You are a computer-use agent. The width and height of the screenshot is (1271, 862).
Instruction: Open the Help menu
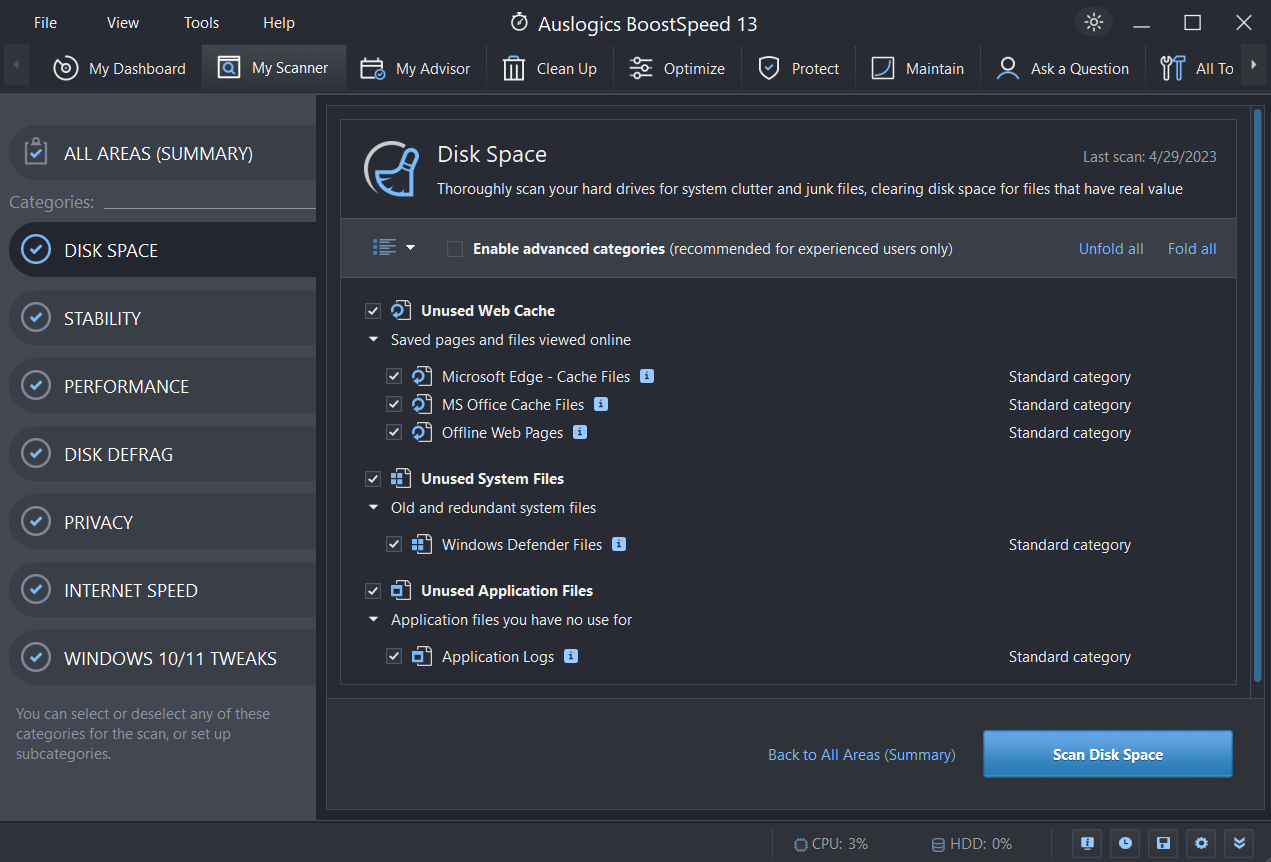(x=279, y=22)
